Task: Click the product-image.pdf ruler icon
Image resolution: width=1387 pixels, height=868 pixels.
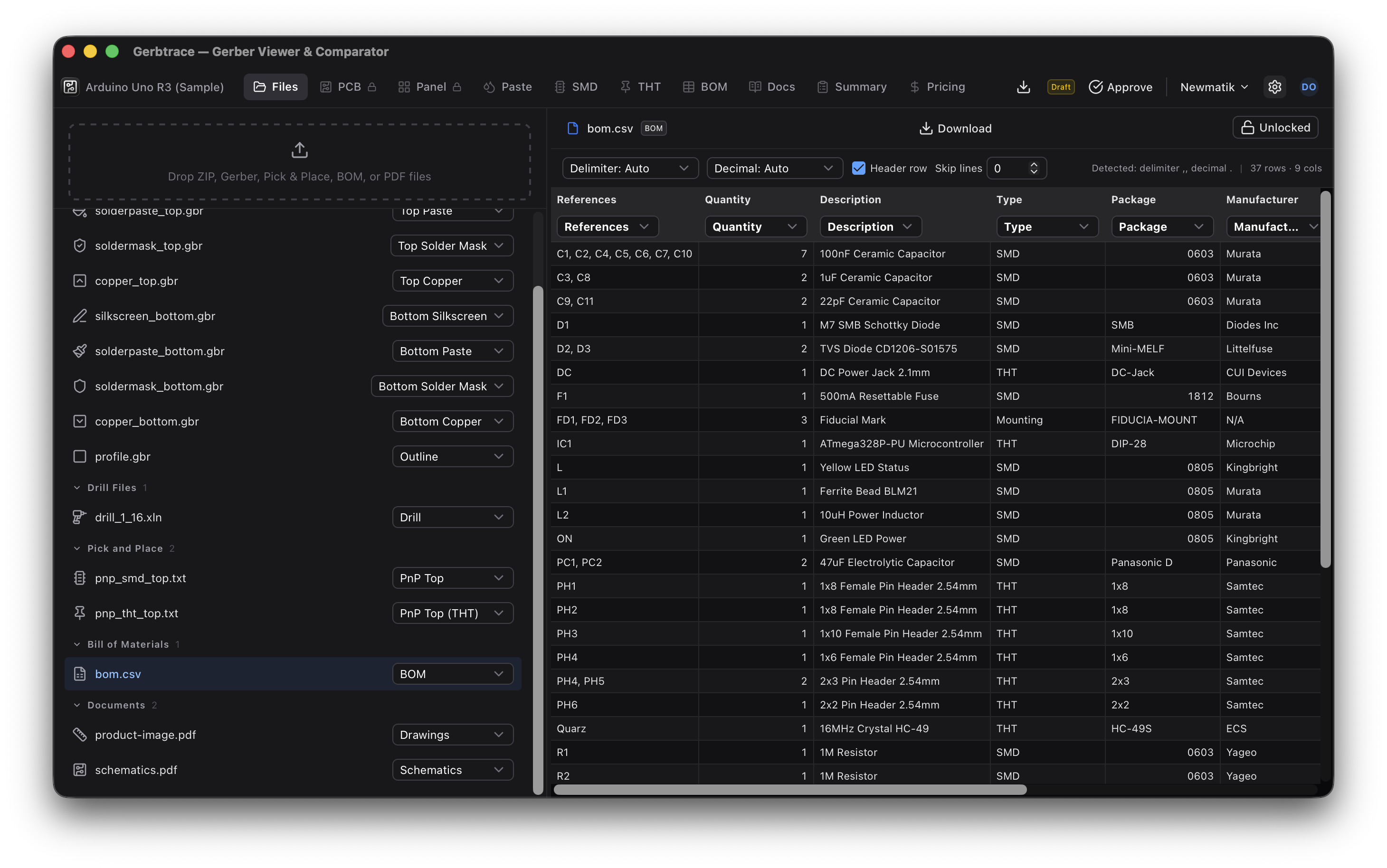Action: (x=80, y=735)
